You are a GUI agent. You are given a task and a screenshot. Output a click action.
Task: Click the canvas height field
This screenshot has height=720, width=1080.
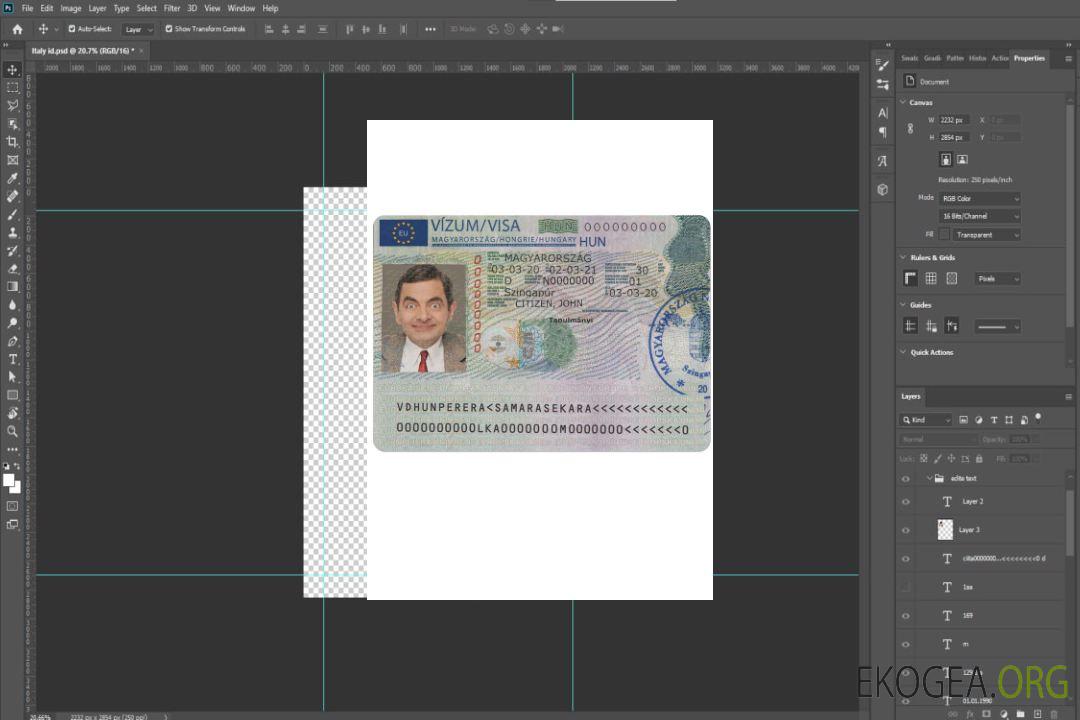pos(954,138)
